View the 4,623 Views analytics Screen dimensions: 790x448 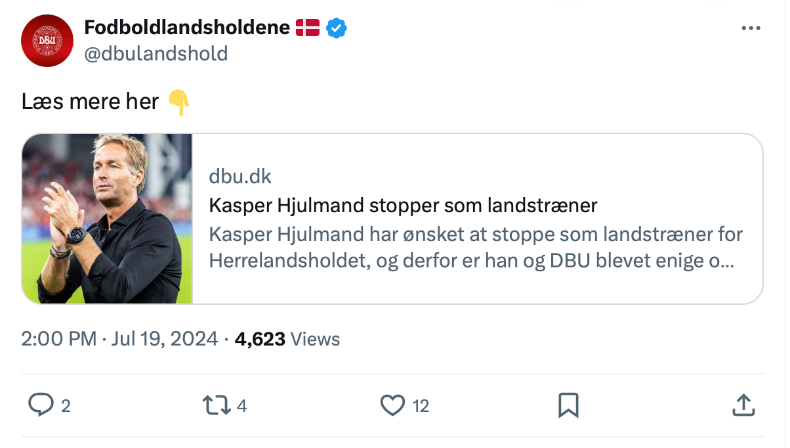click(x=287, y=339)
